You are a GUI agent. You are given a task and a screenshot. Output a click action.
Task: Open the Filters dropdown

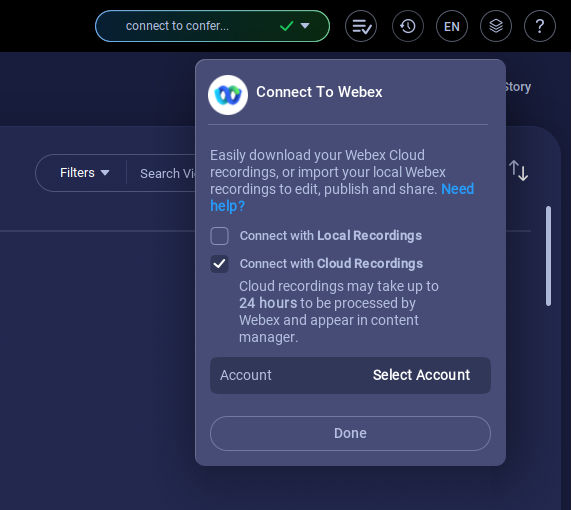click(x=85, y=173)
